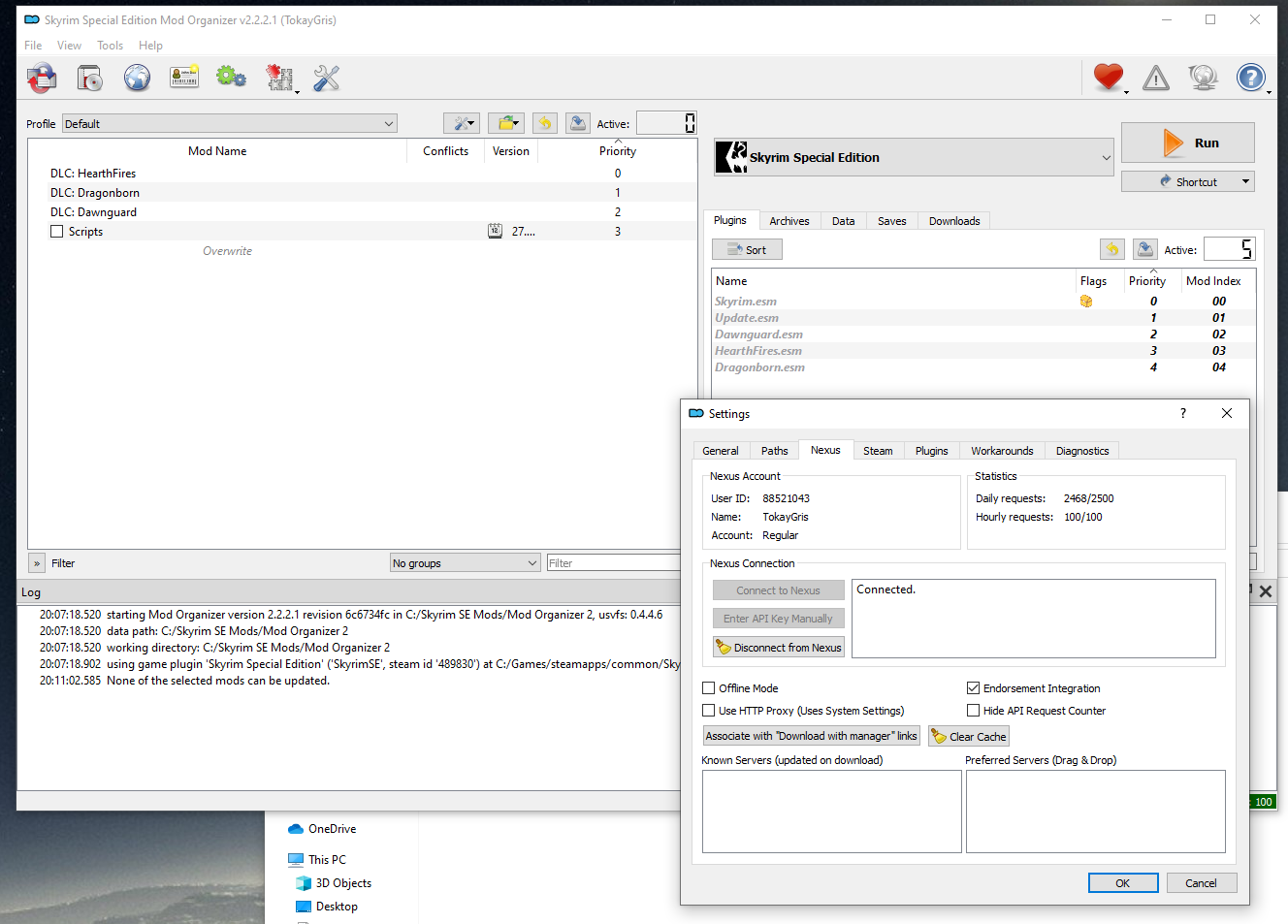Click the Clear Cache button
This screenshot has height=924, width=1288.
969,736
